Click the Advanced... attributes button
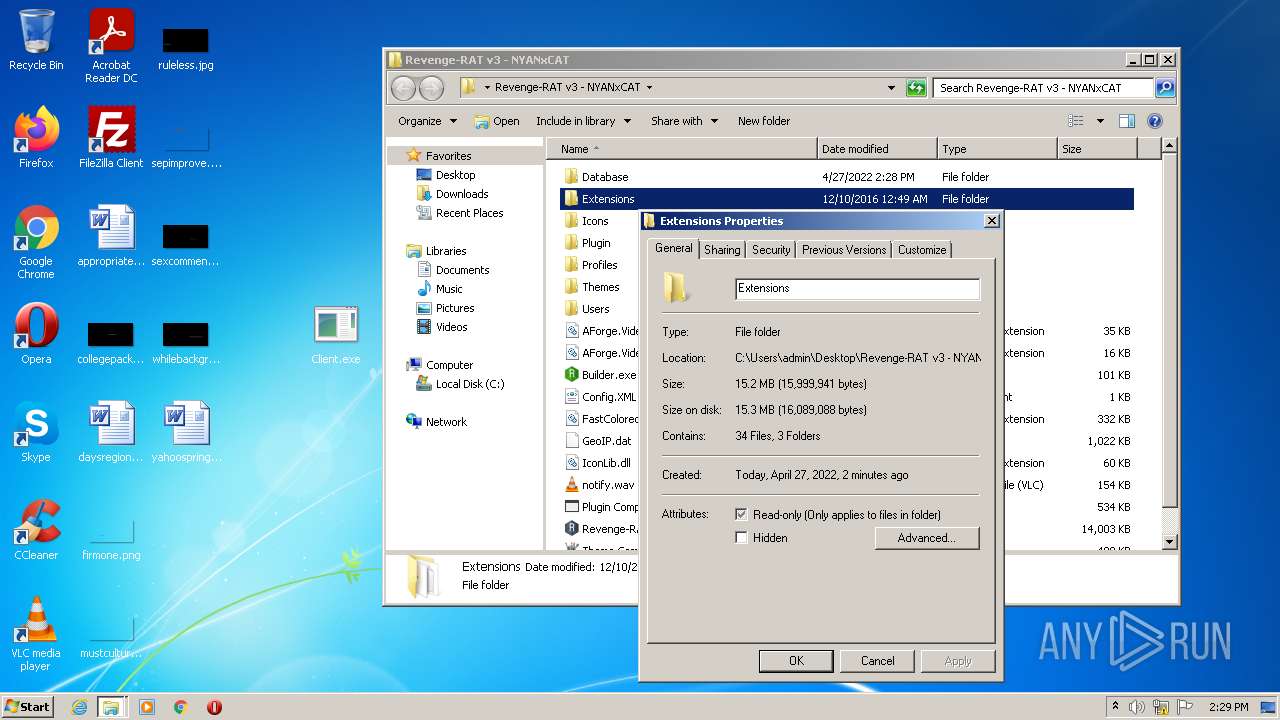1280x720 pixels. click(926, 538)
